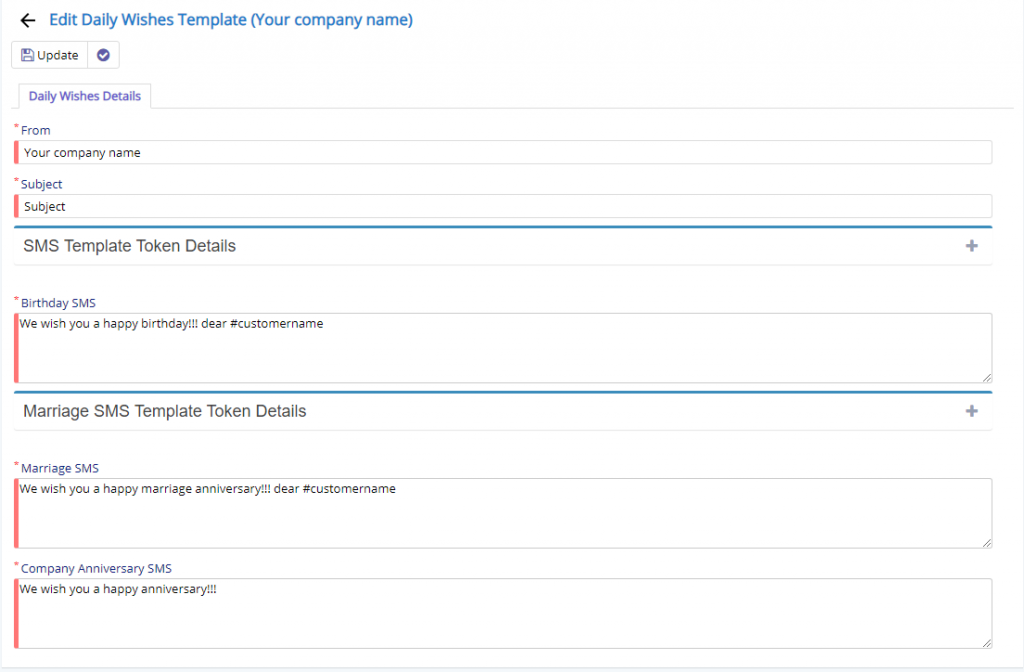
Task: Click the Birthday SMS textarea resize handle
Action: click(987, 377)
